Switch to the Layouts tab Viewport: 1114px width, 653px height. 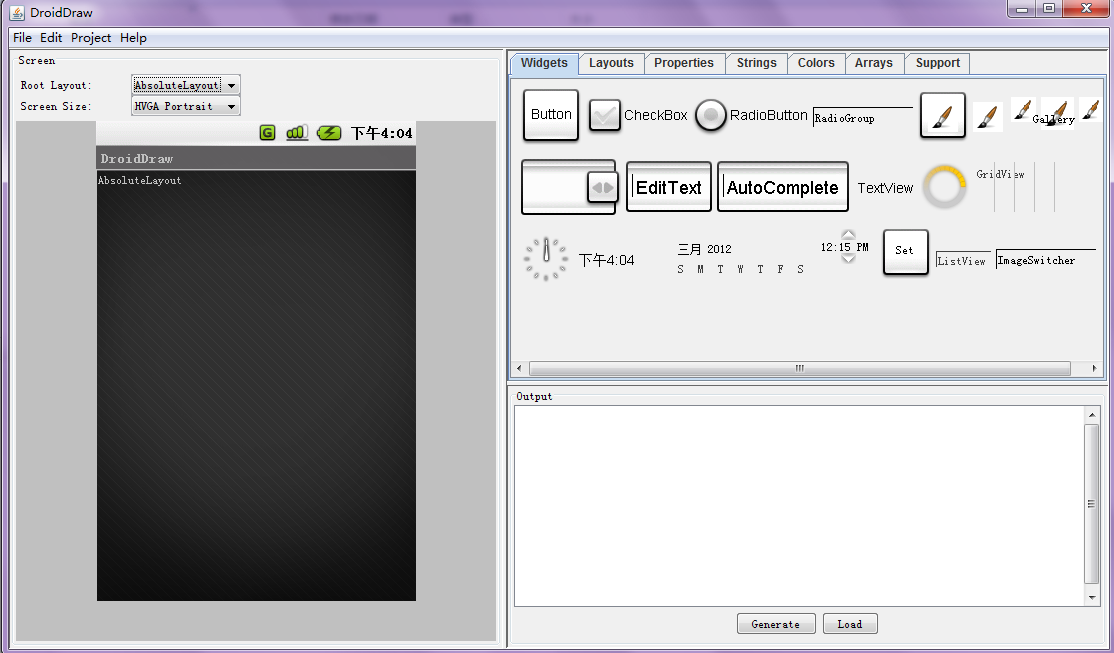click(x=611, y=63)
